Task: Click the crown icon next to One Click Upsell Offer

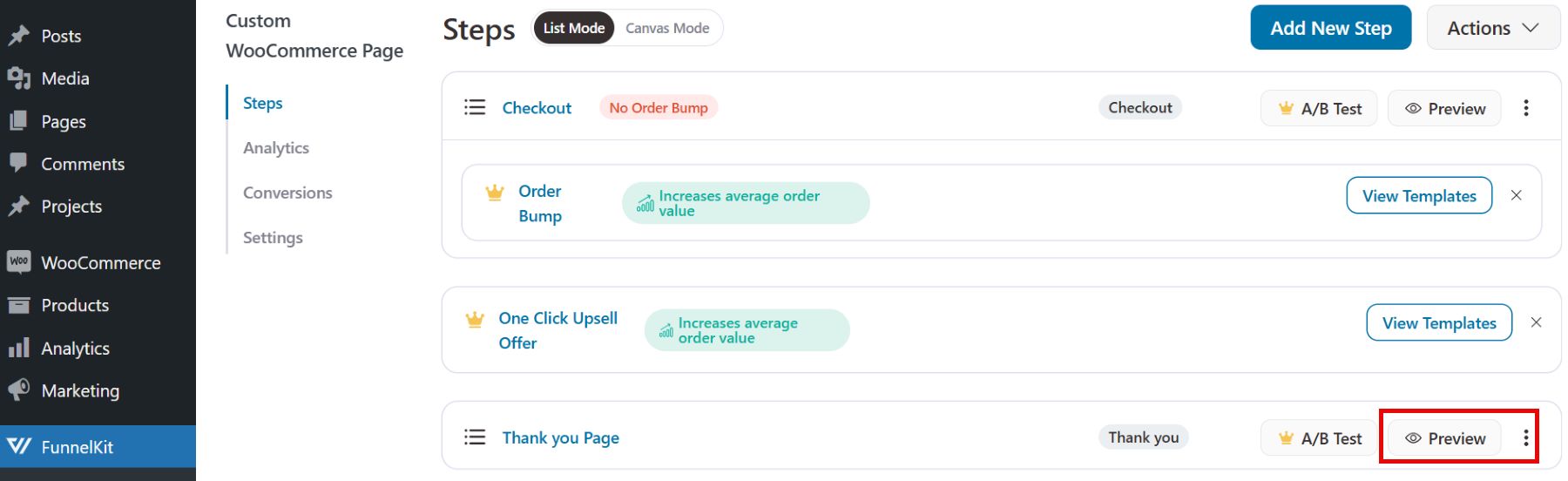Action: [x=475, y=320]
